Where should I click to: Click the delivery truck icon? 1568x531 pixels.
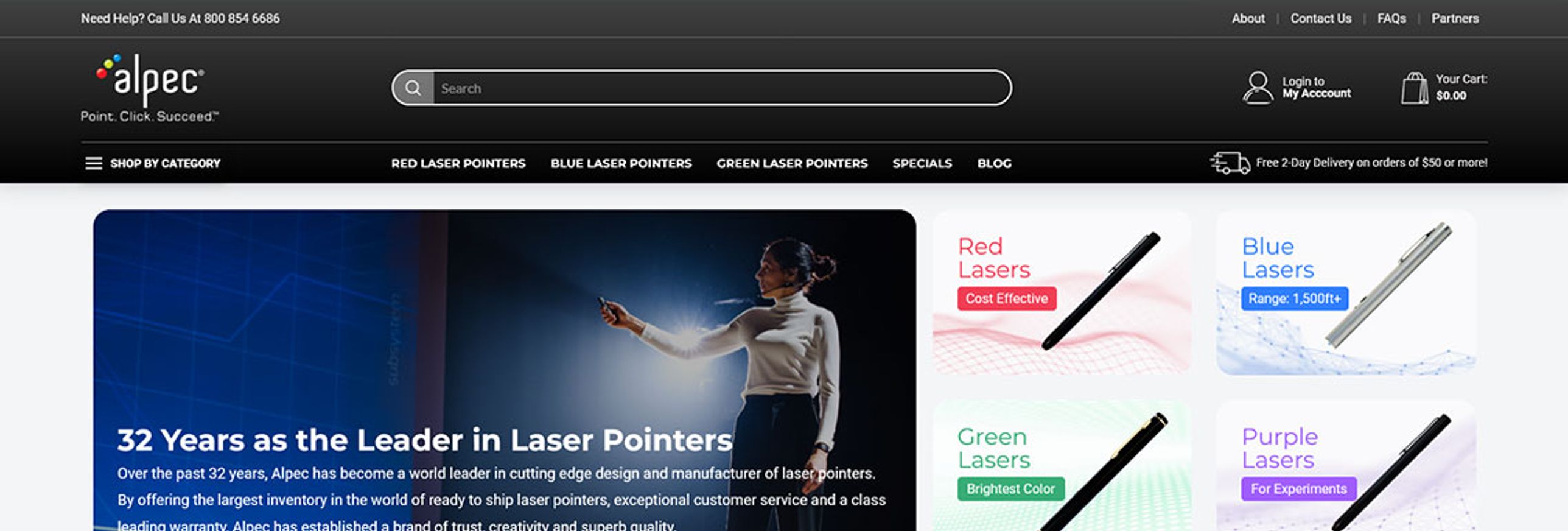click(x=1230, y=163)
